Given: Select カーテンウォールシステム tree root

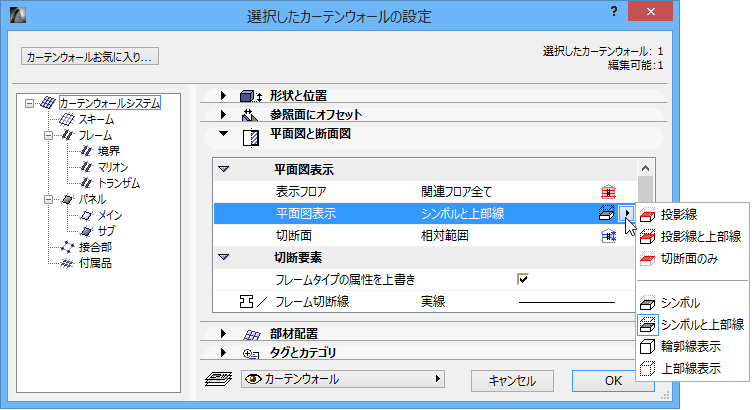Looking at the screenshot, I should [110, 103].
